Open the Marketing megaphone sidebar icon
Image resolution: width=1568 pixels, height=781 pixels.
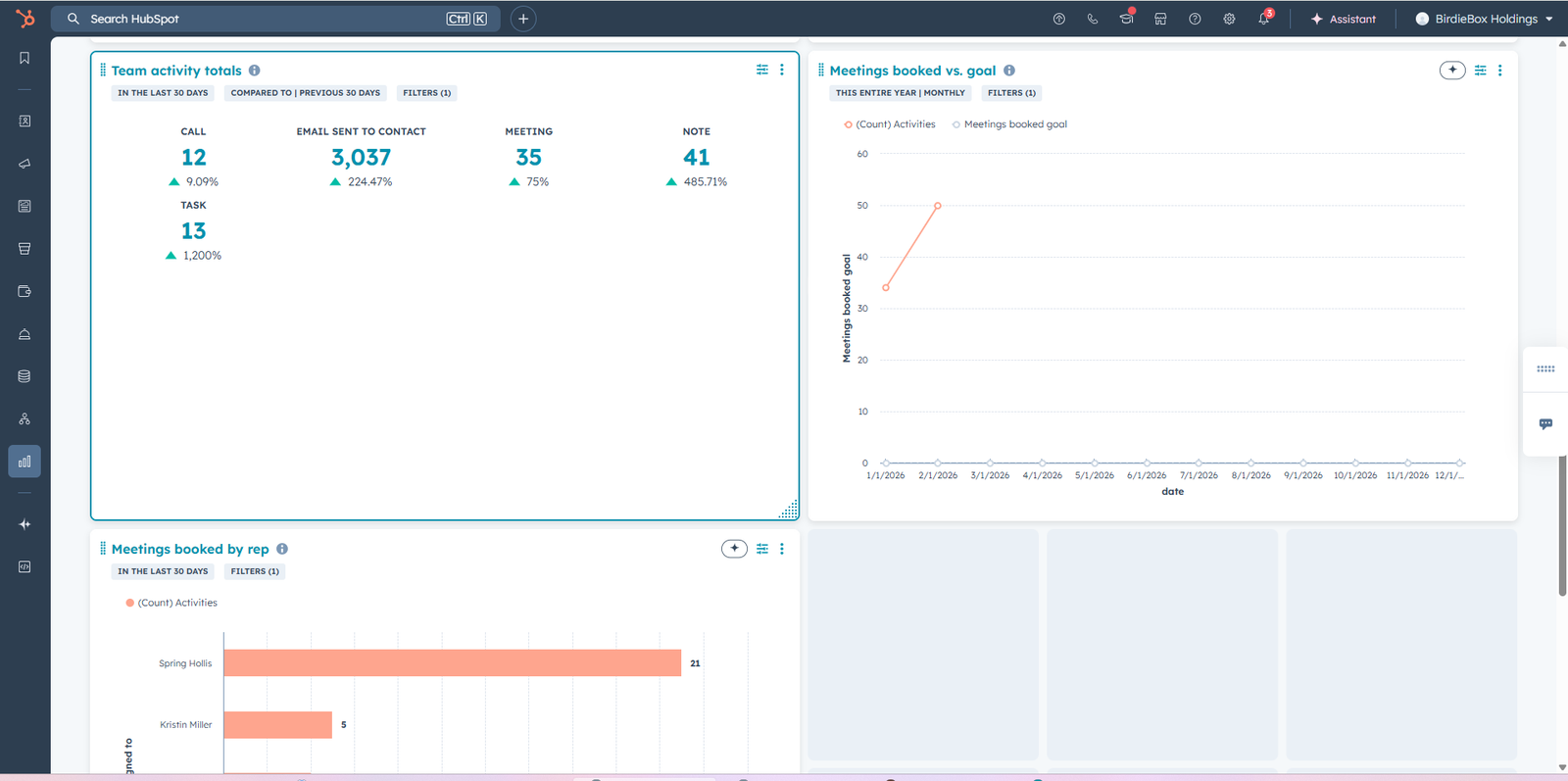24,164
